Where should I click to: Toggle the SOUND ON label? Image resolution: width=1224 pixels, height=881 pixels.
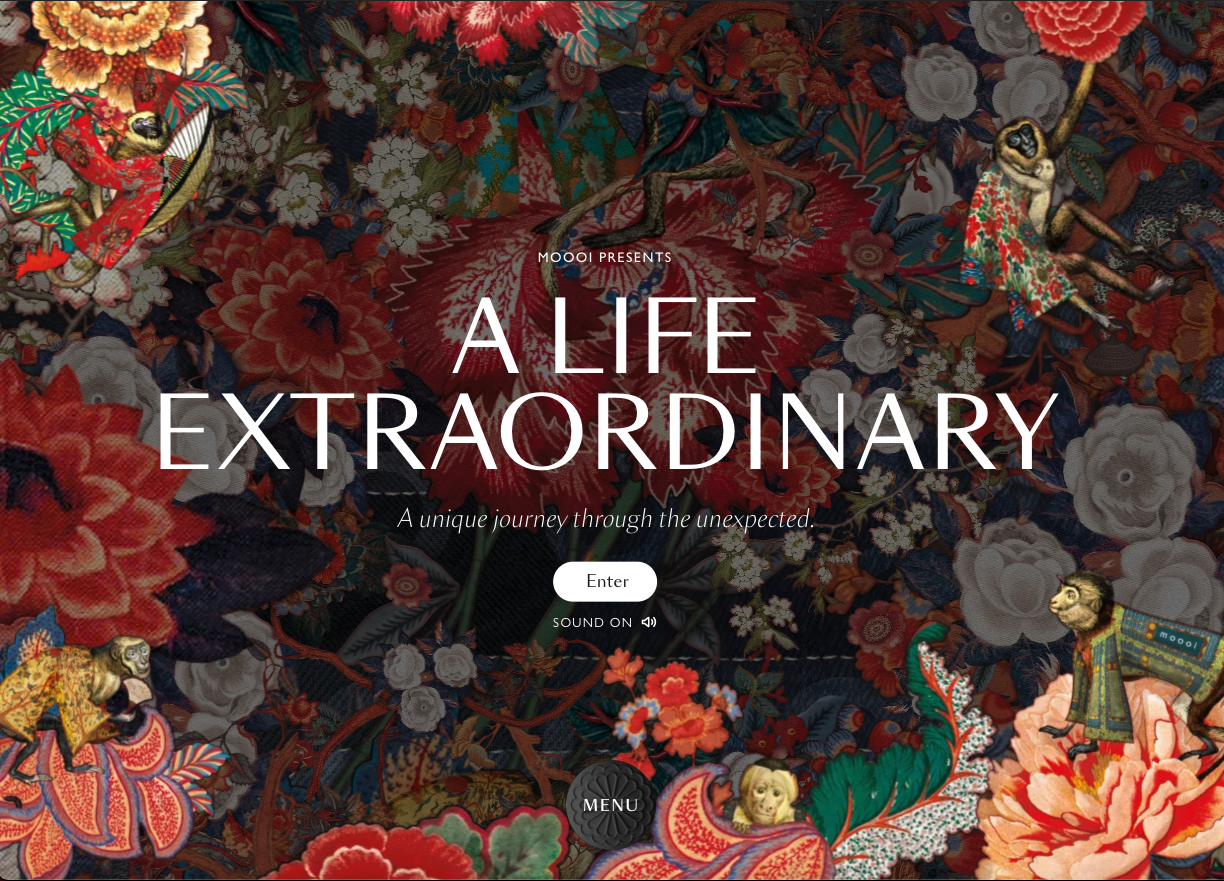point(593,622)
